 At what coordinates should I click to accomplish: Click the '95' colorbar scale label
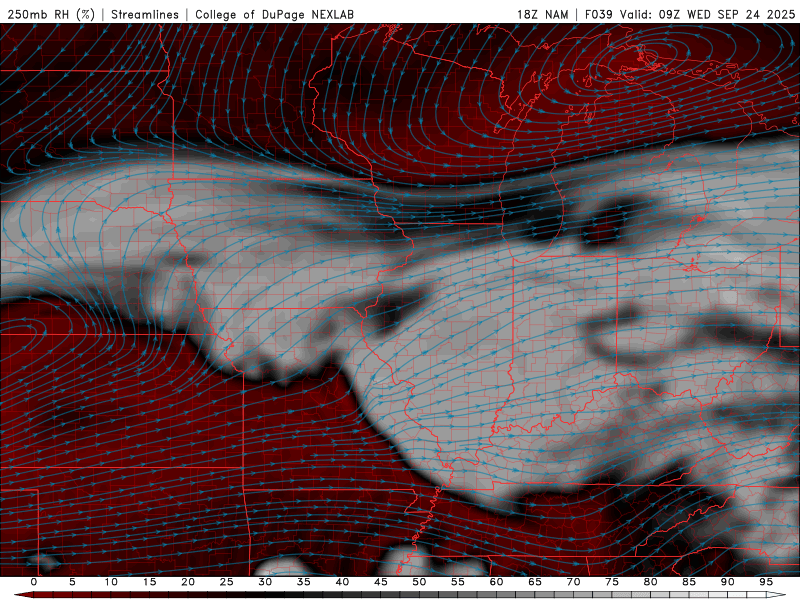click(766, 582)
